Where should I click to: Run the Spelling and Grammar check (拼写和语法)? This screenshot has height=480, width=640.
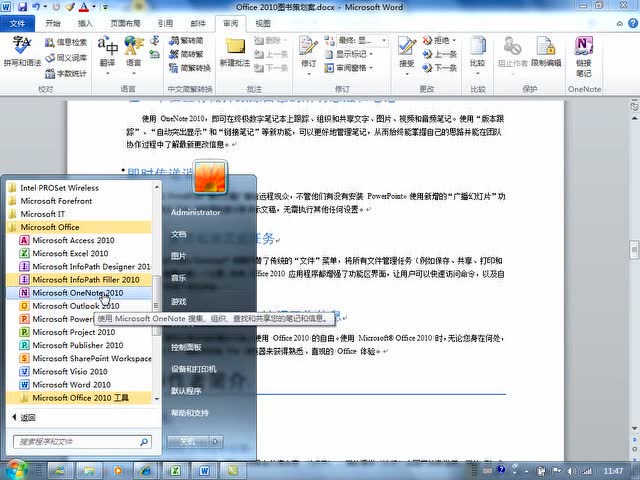(22, 52)
